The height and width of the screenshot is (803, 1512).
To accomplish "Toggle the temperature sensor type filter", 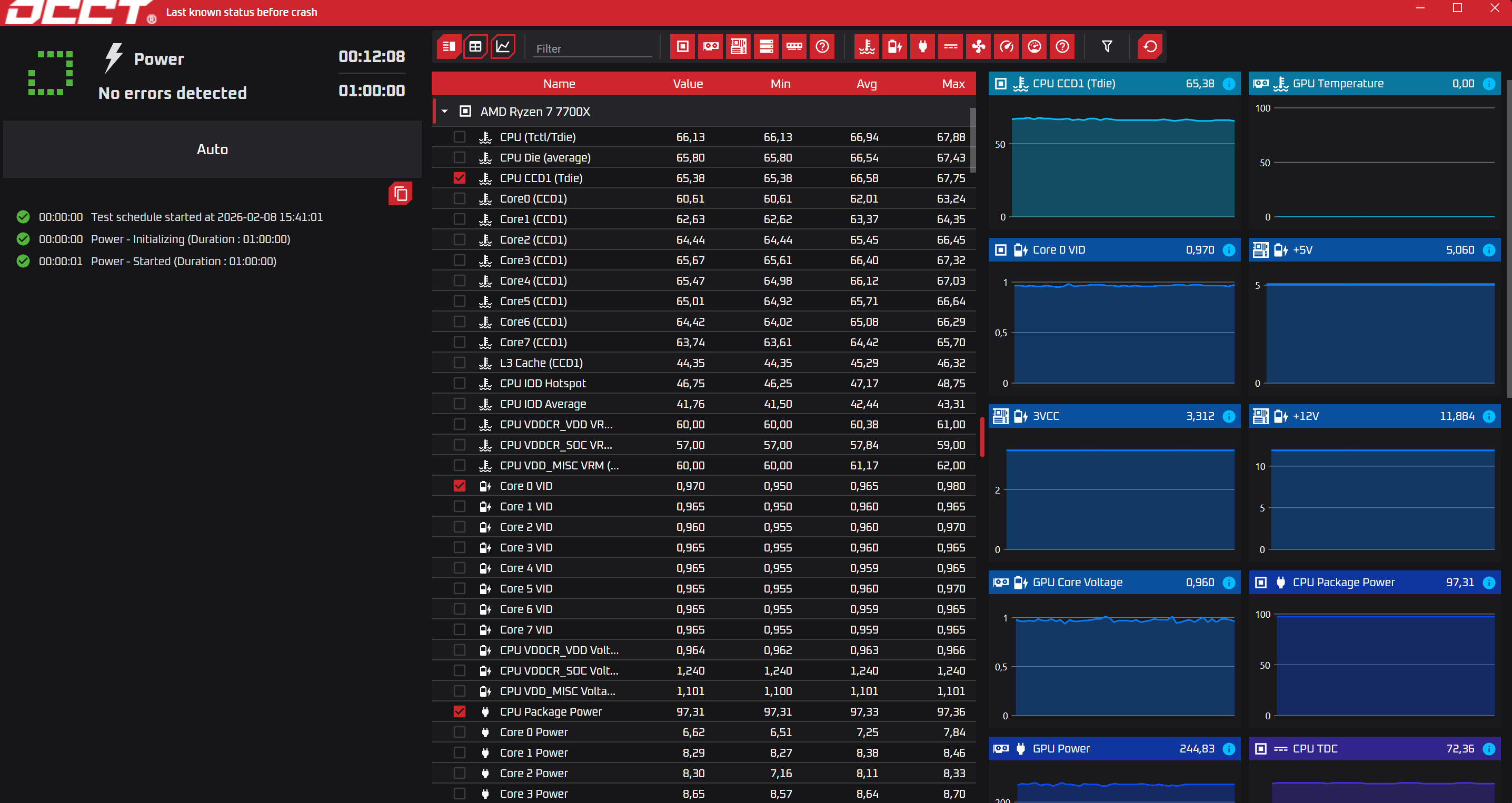I will click(867, 46).
